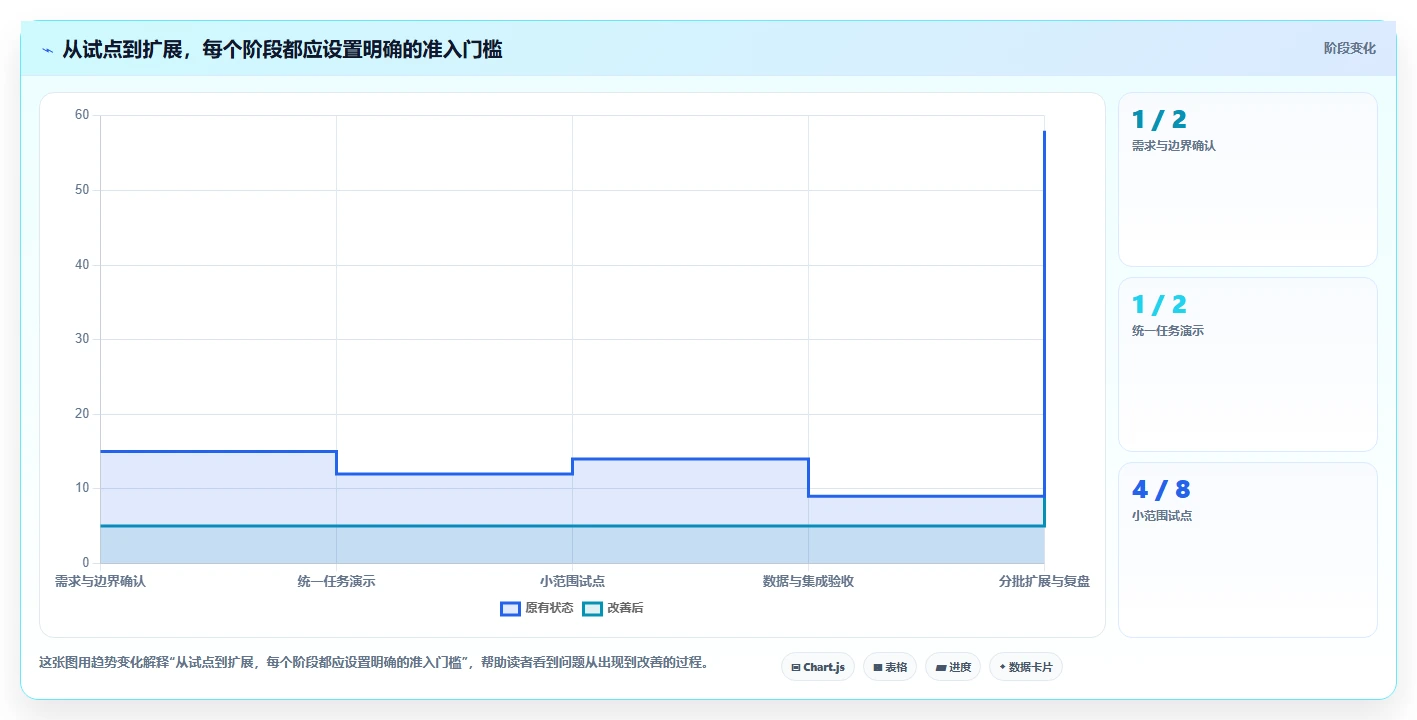Click the 改善后 legend label
The width and height of the screenshot is (1417, 720).
click(x=625, y=608)
